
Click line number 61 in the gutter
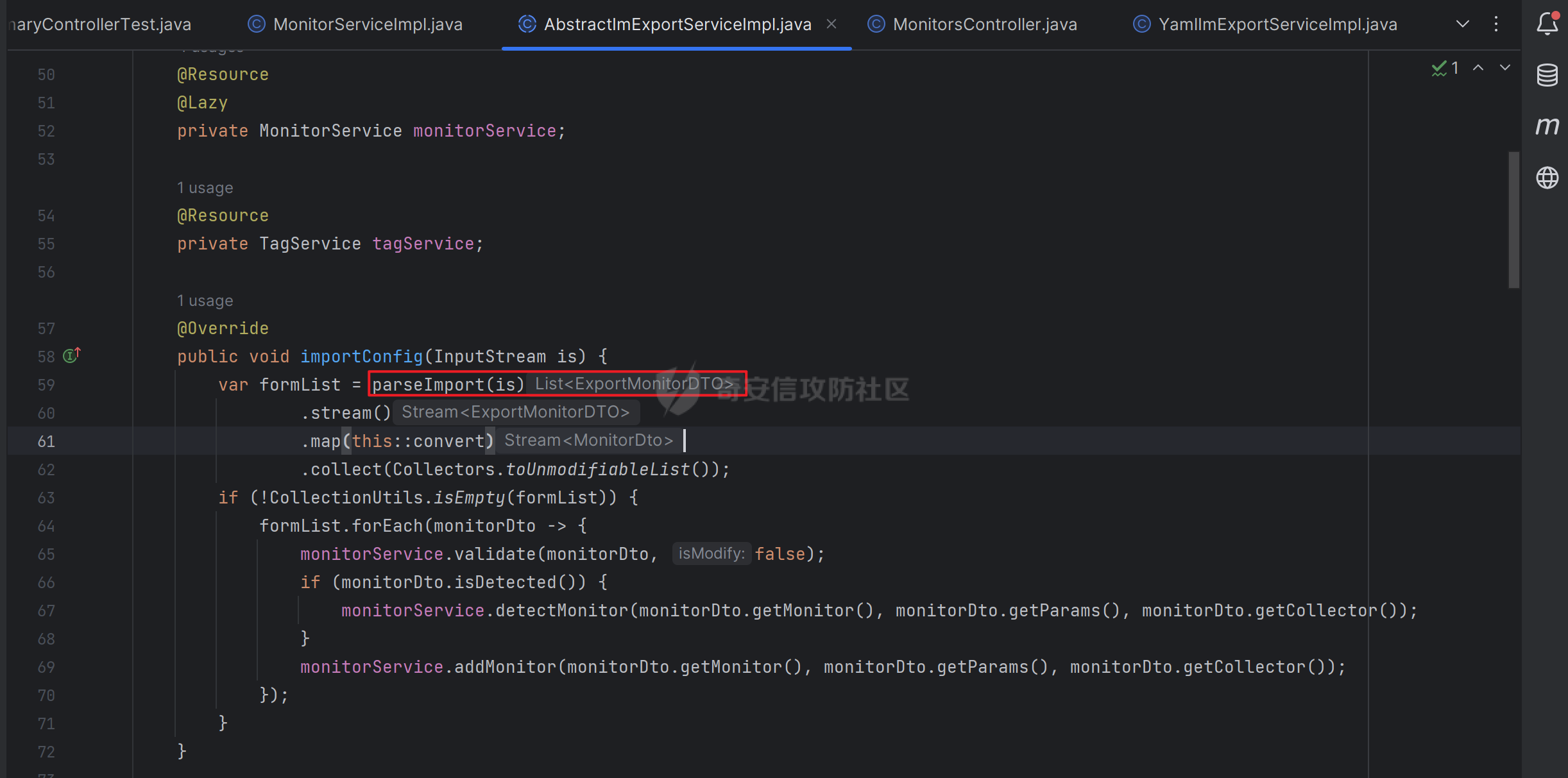point(46,441)
